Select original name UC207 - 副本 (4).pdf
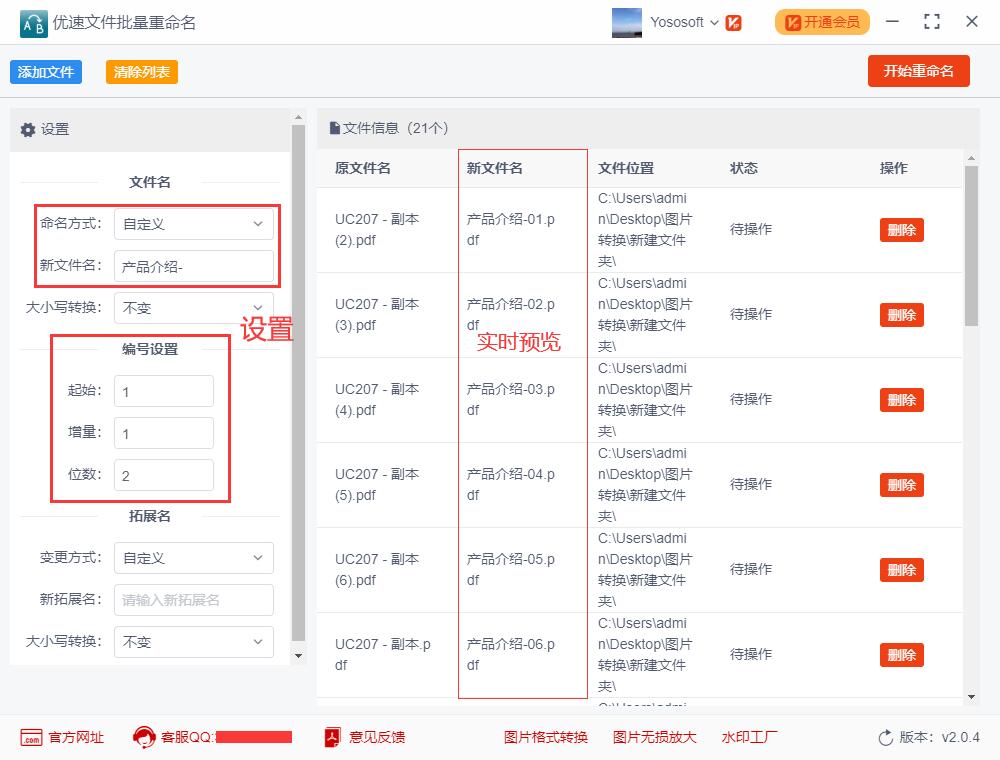Screen dimensions: 1000x760 tap(377, 400)
